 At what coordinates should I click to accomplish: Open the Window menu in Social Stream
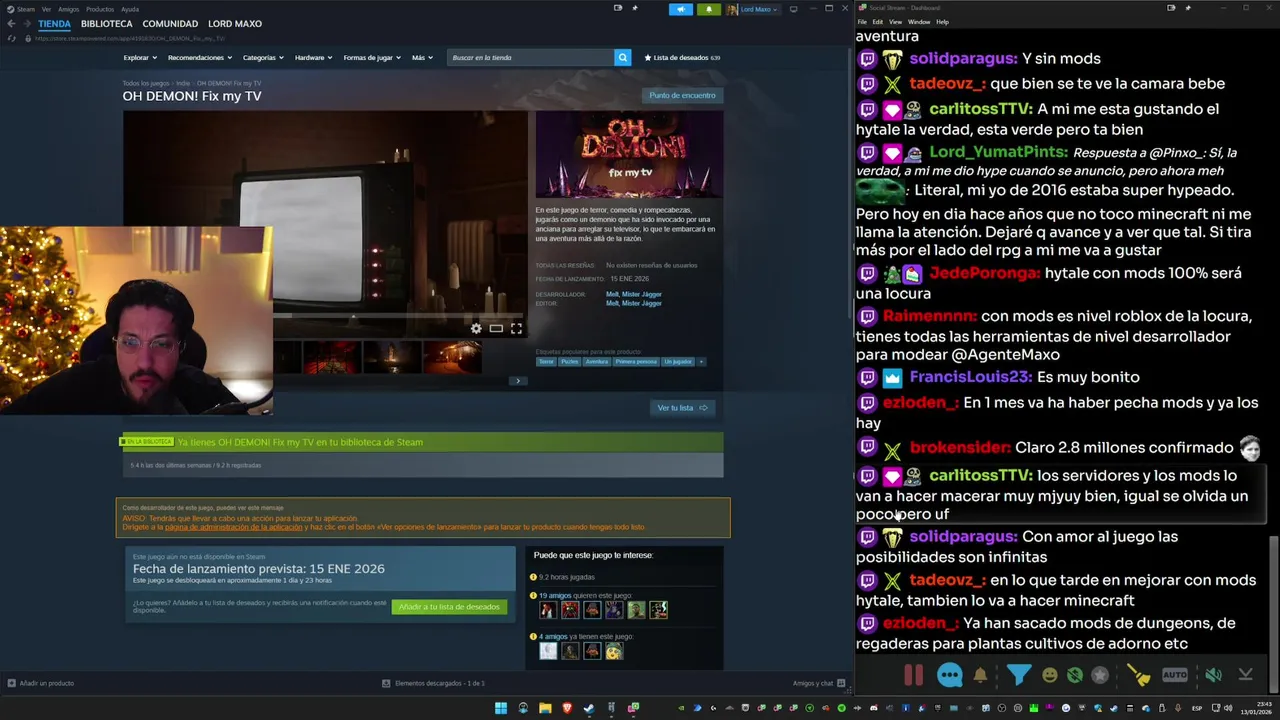click(x=918, y=21)
